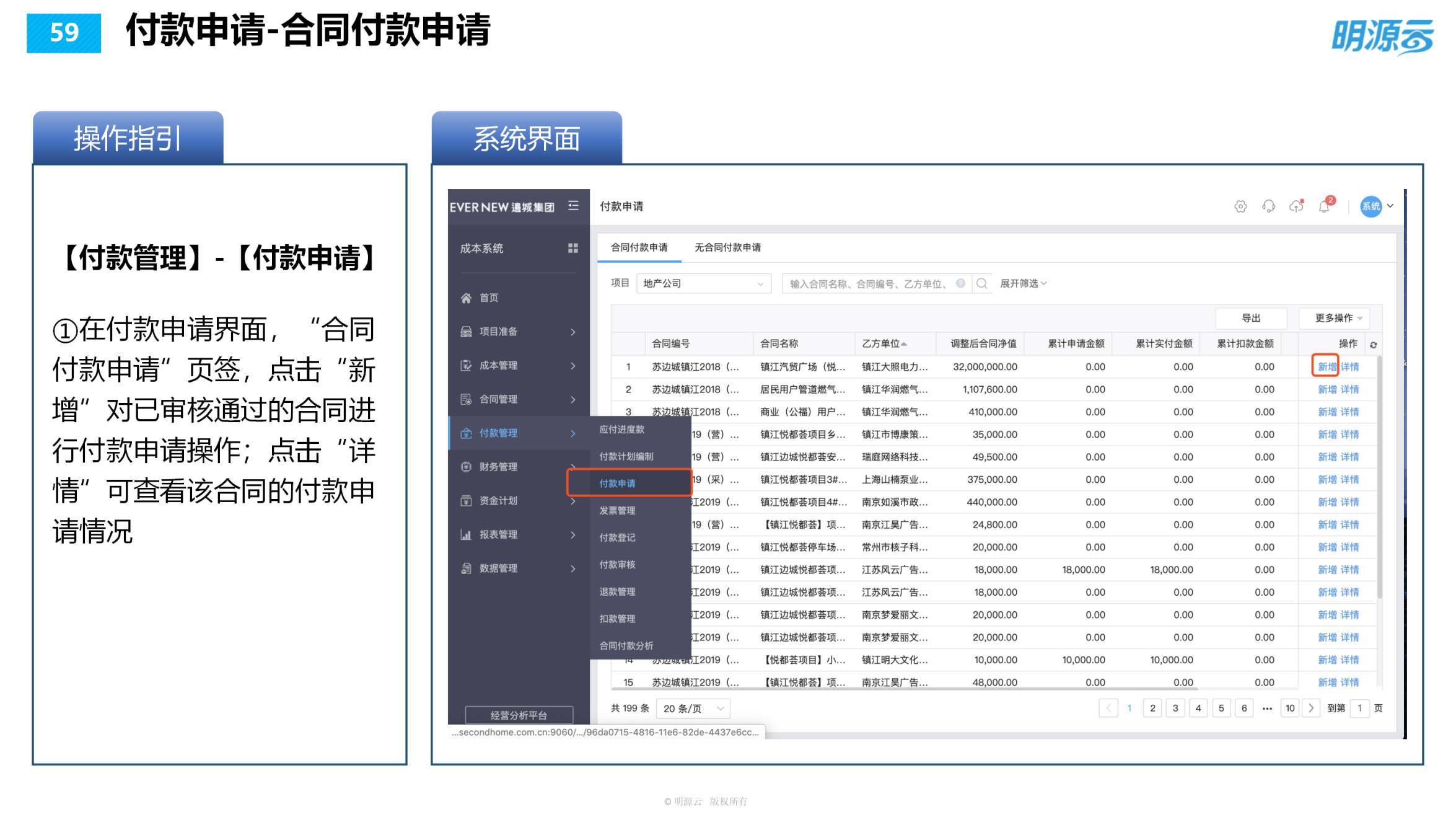
Task: Select 发票管理 in the payment submenu
Action: [x=616, y=510]
